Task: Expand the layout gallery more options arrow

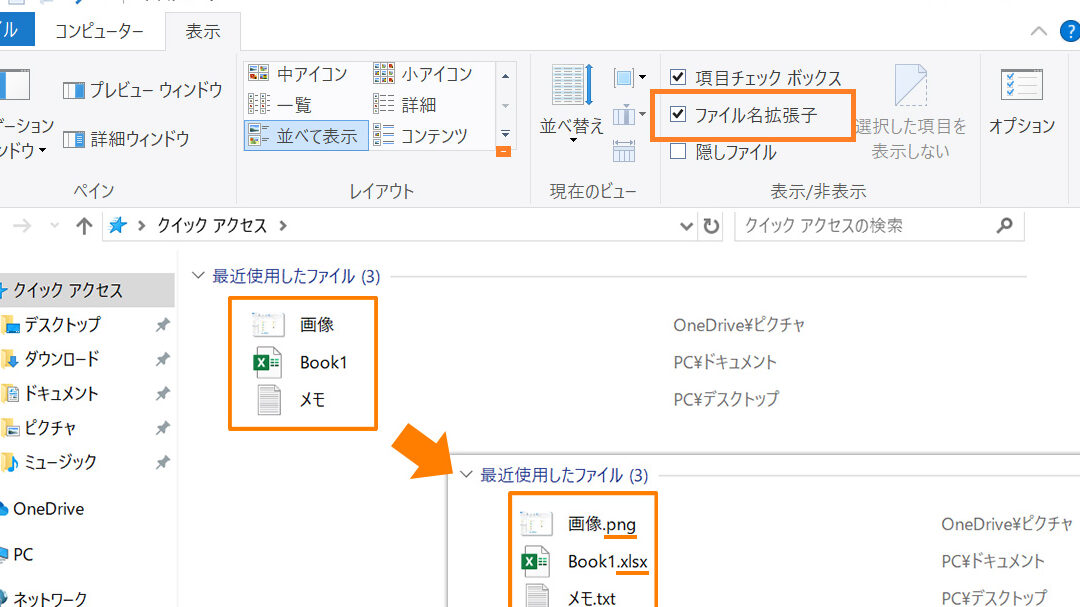Action: pos(505,135)
